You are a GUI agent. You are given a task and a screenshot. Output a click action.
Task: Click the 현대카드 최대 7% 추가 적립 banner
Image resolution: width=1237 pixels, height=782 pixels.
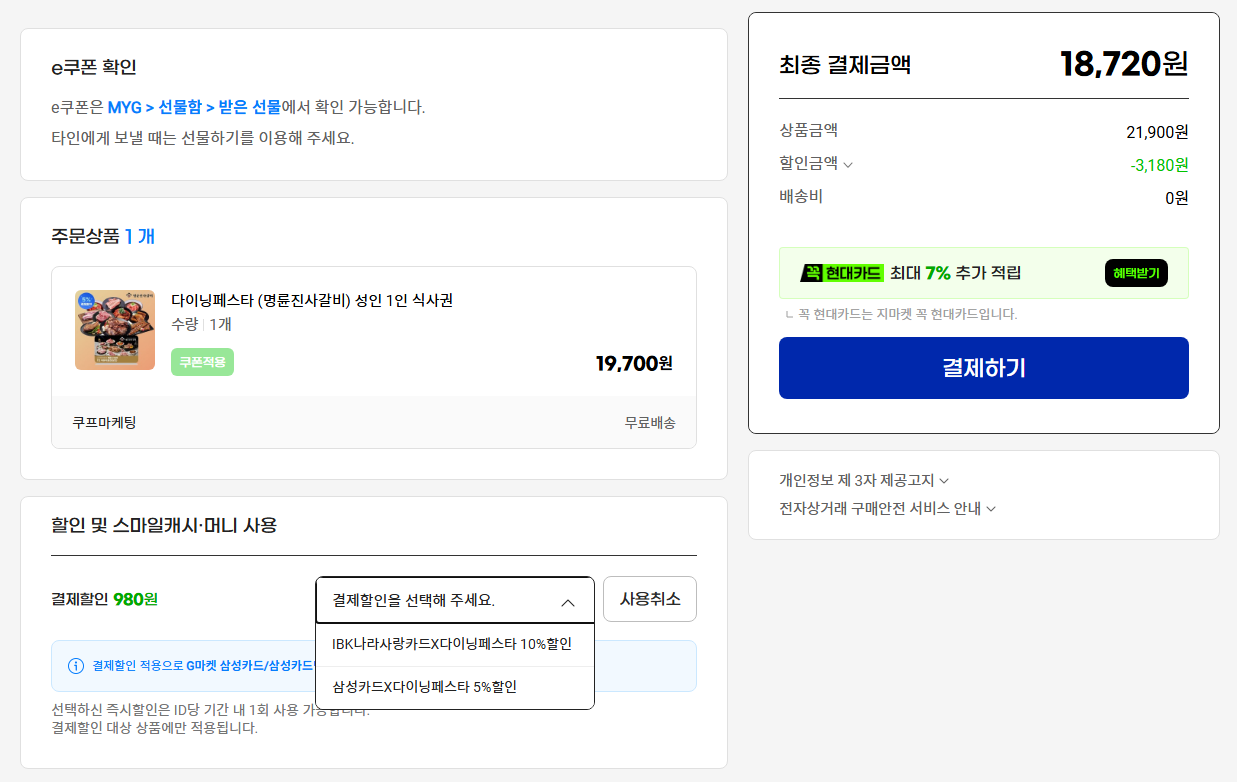click(x=983, y=273)
